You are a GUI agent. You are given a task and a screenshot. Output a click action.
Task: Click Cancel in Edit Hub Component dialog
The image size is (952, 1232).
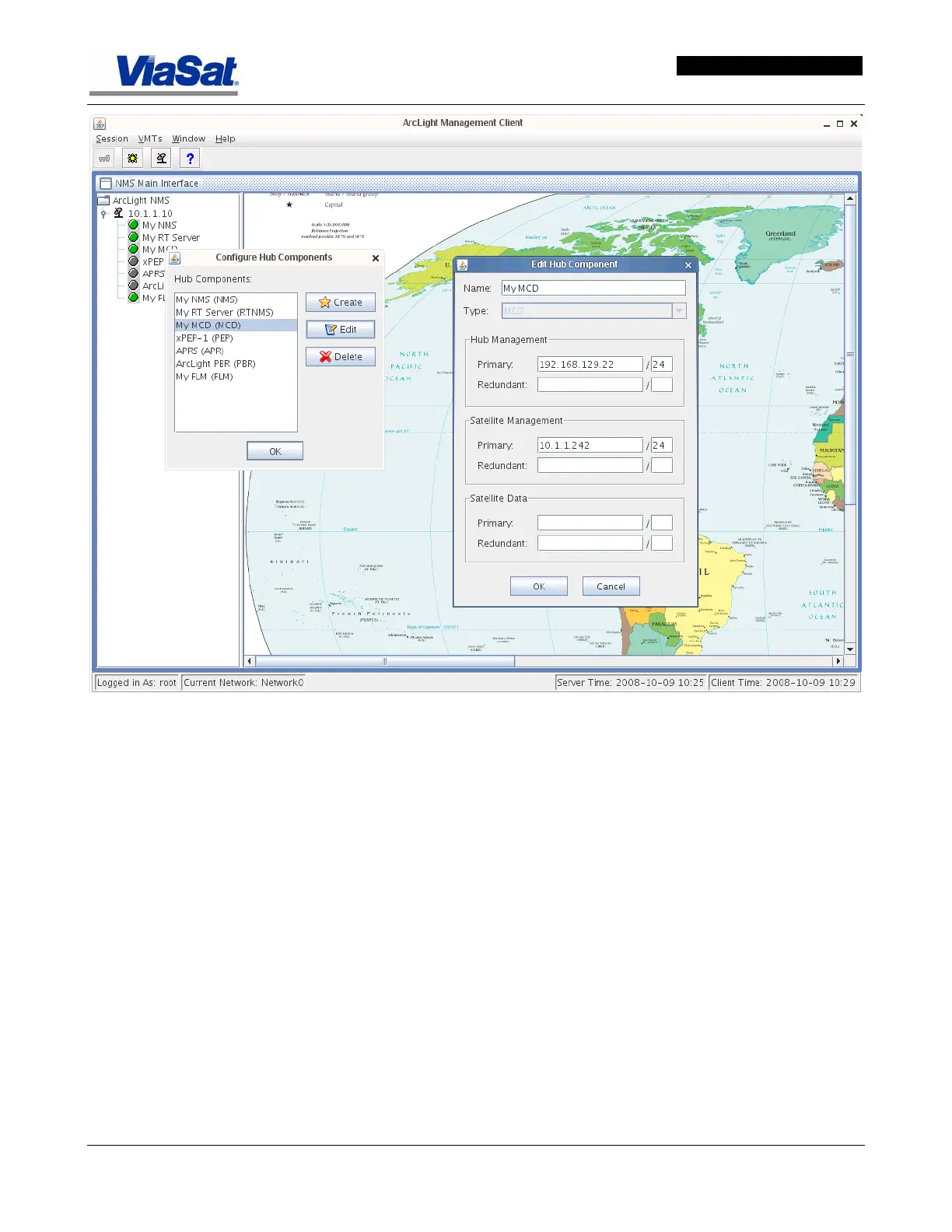pos(611,586)
